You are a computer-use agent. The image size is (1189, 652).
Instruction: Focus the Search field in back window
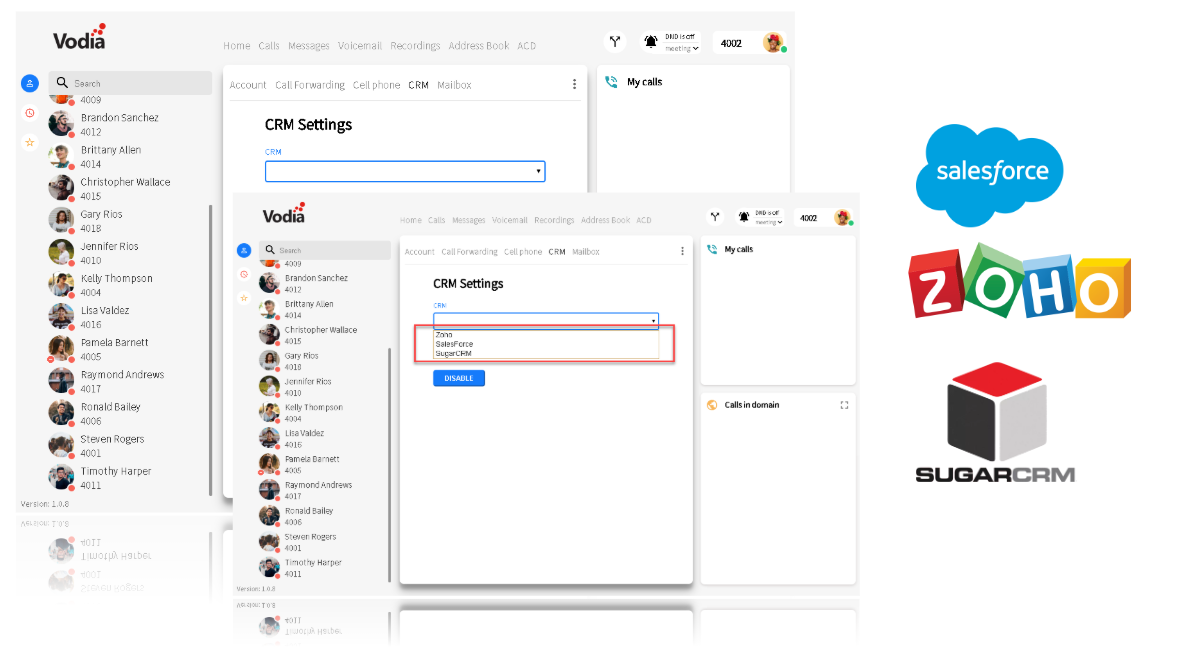click(130, 83)
